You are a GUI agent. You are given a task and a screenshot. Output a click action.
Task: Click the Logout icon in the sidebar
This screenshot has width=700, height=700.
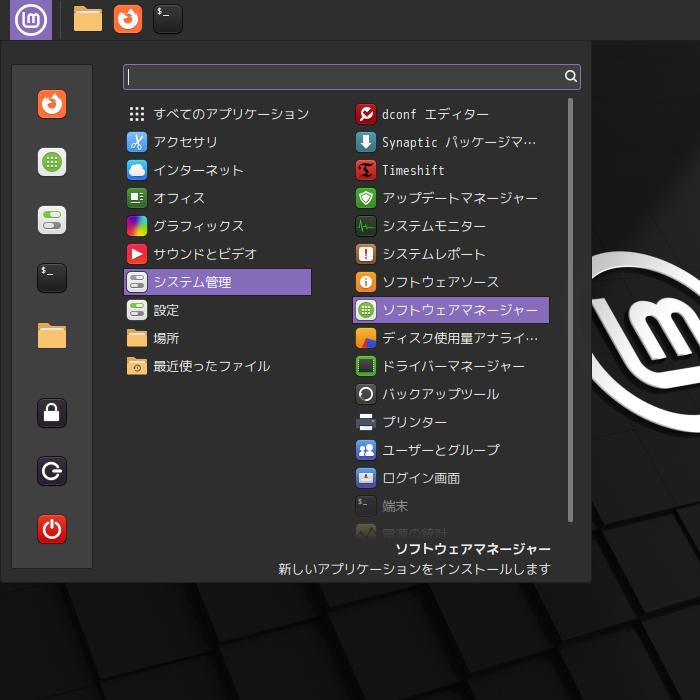pyautogui.click(x=52, y=471)
